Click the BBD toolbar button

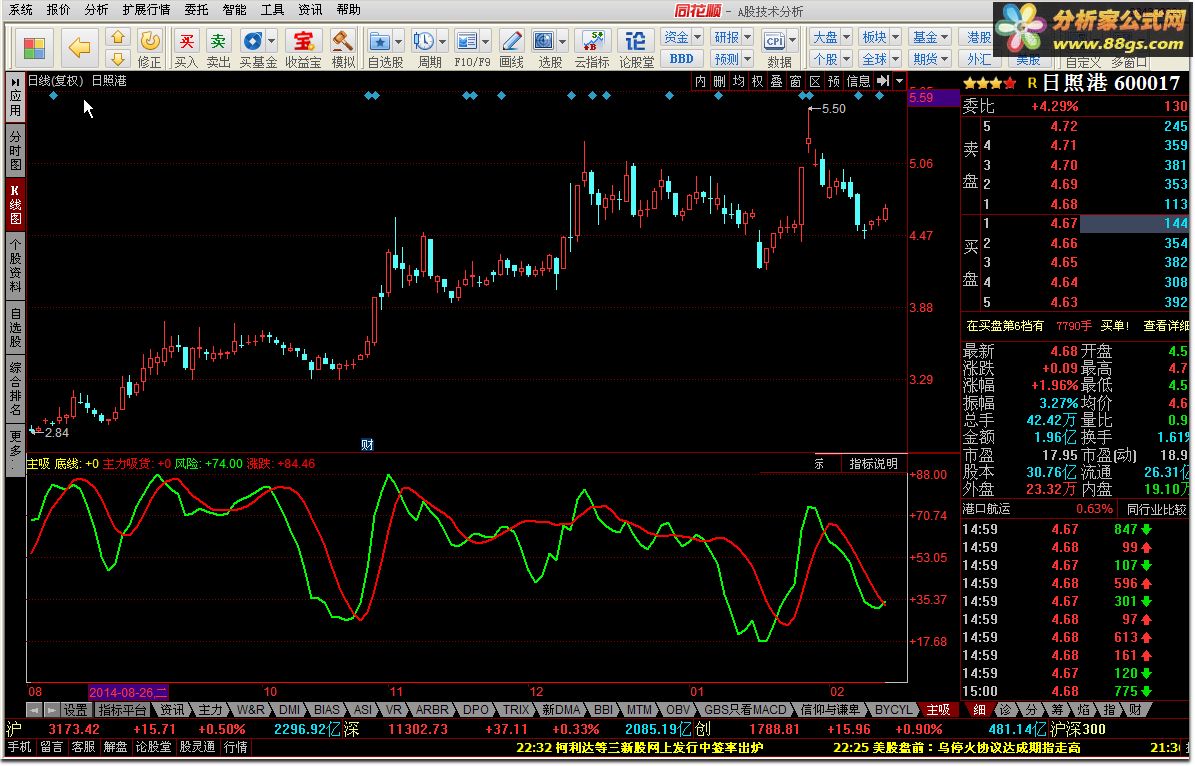click(x=681, y=59)
